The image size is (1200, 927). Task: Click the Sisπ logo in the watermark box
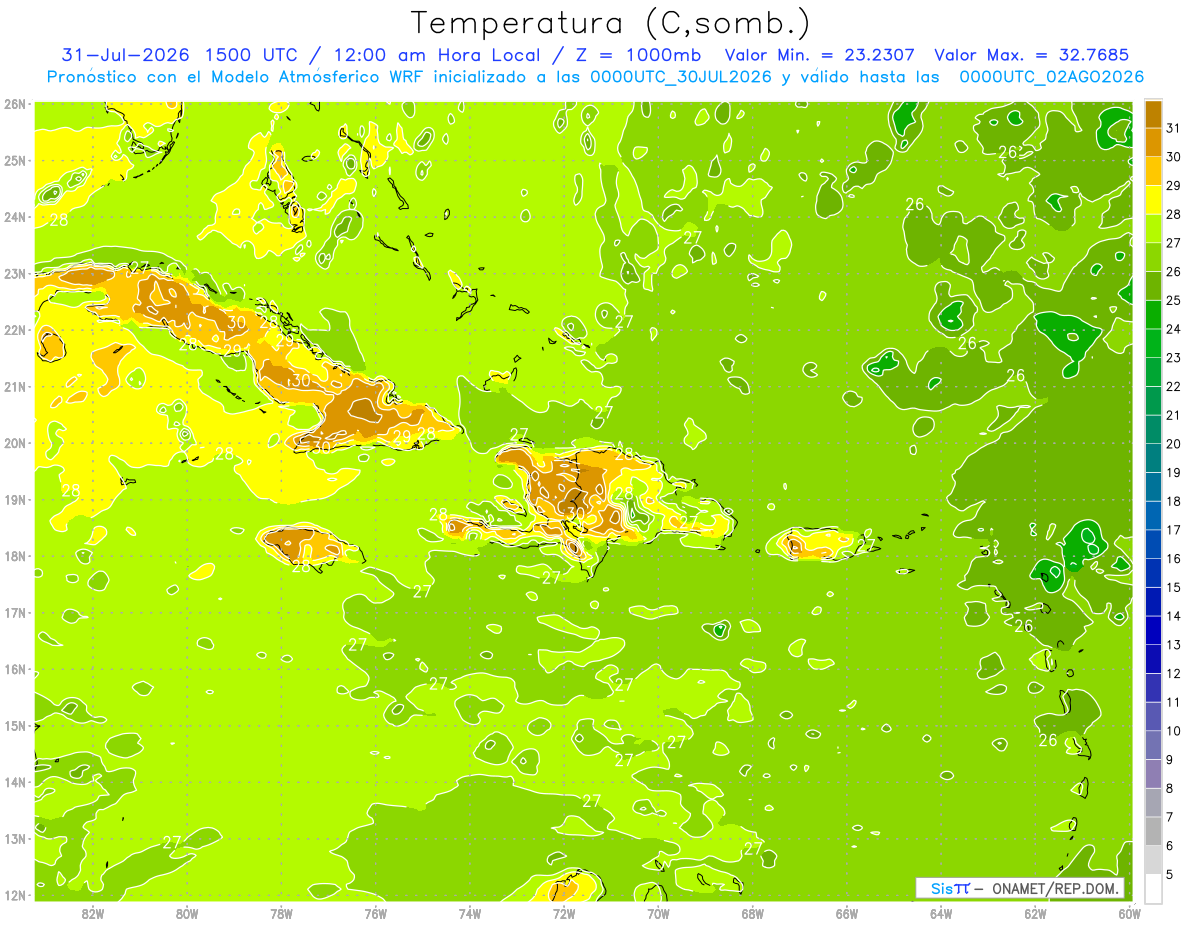(x=950, y=888)
